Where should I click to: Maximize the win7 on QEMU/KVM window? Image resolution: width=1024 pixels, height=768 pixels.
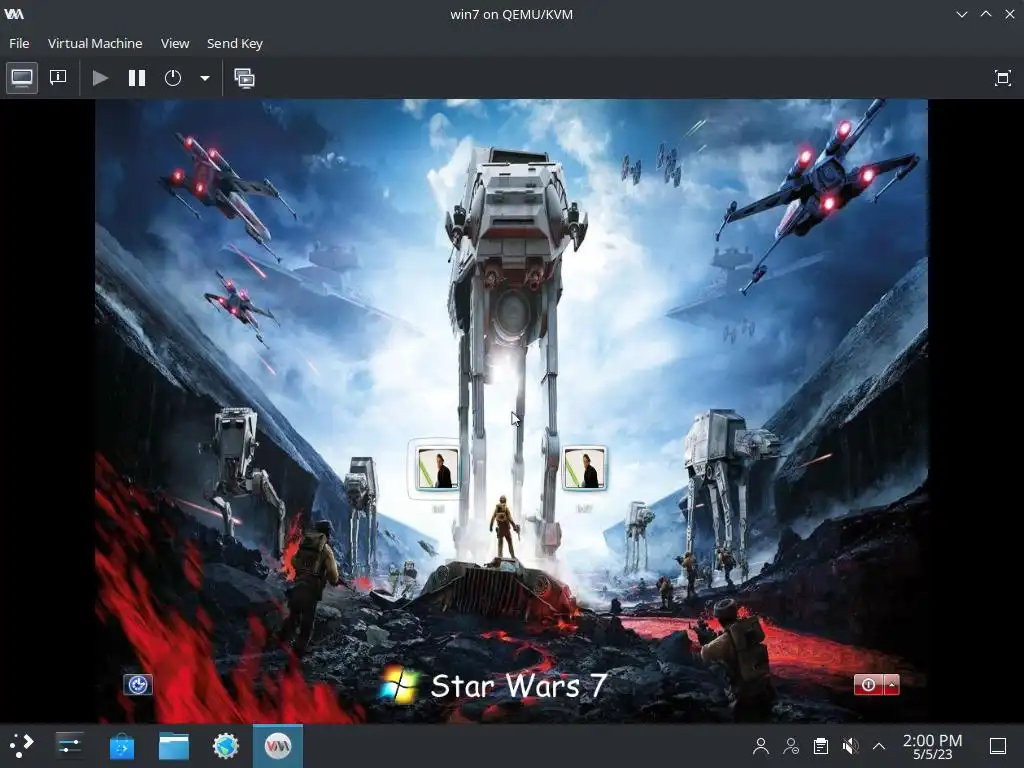pos(985,14)
